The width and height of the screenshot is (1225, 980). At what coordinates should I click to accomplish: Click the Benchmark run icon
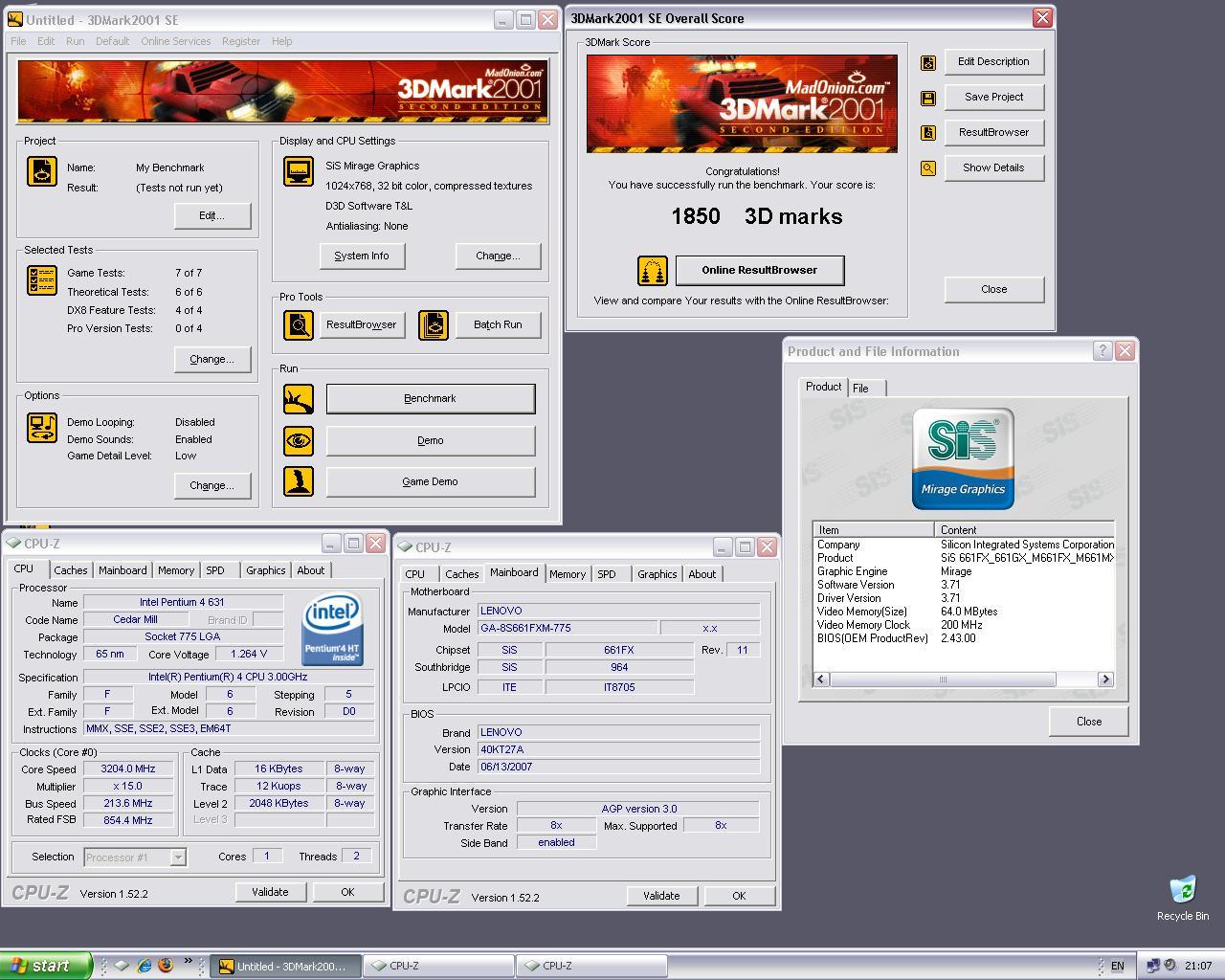coord(299,399)
